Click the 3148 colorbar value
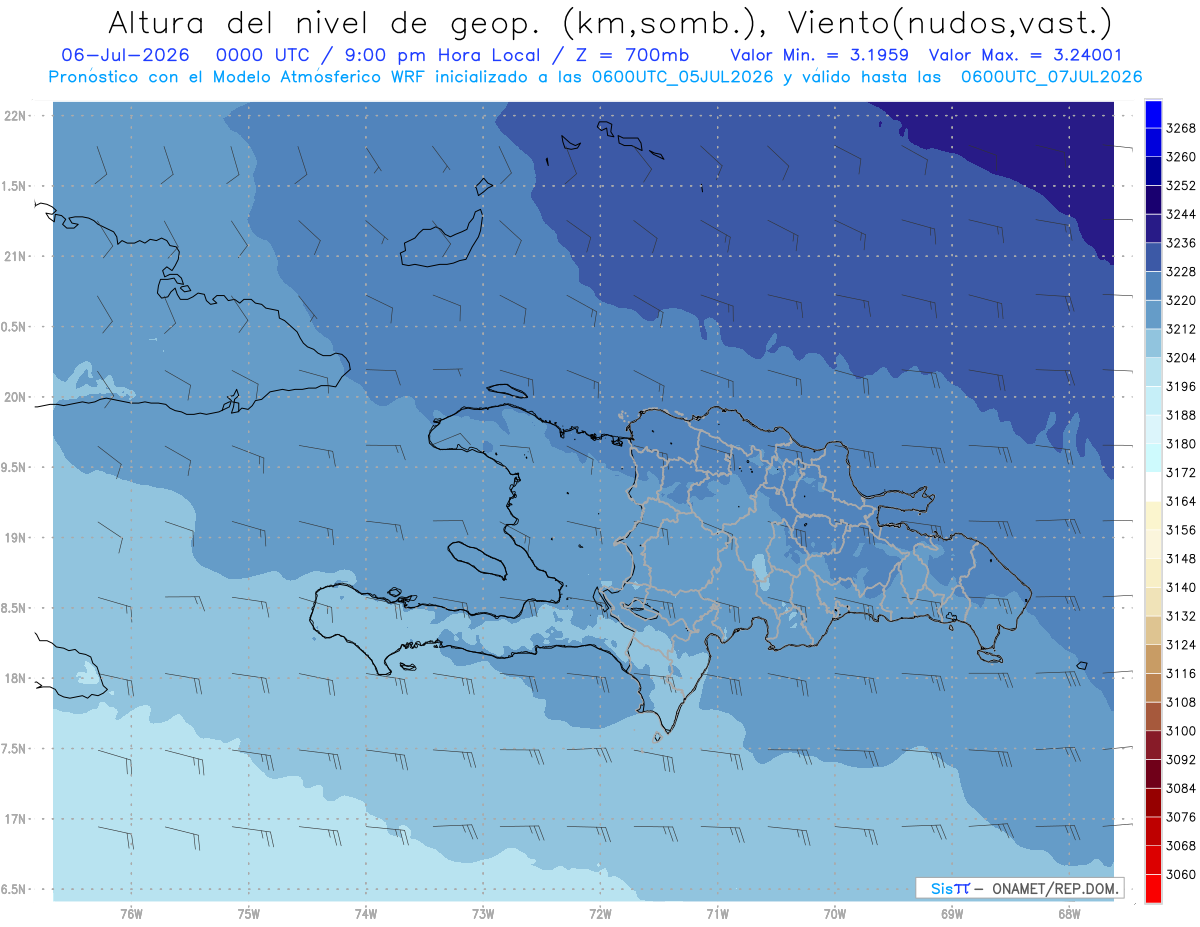 tap(1182, 559)
